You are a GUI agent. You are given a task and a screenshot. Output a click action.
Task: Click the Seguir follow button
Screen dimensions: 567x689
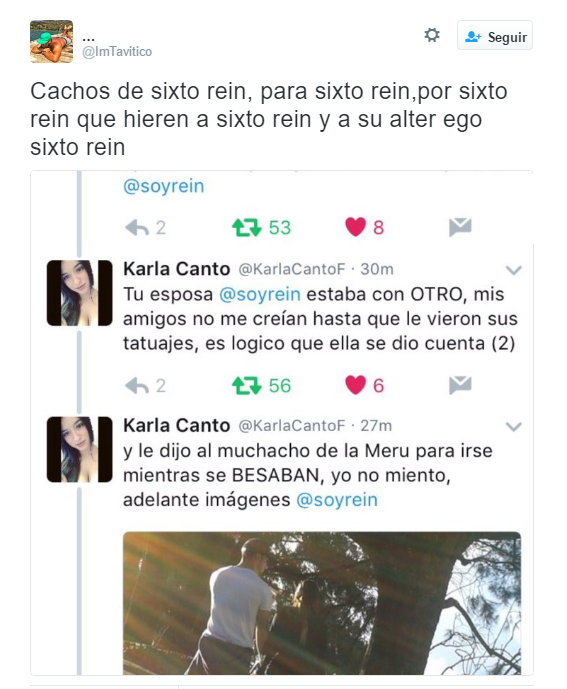pos(495,35)
